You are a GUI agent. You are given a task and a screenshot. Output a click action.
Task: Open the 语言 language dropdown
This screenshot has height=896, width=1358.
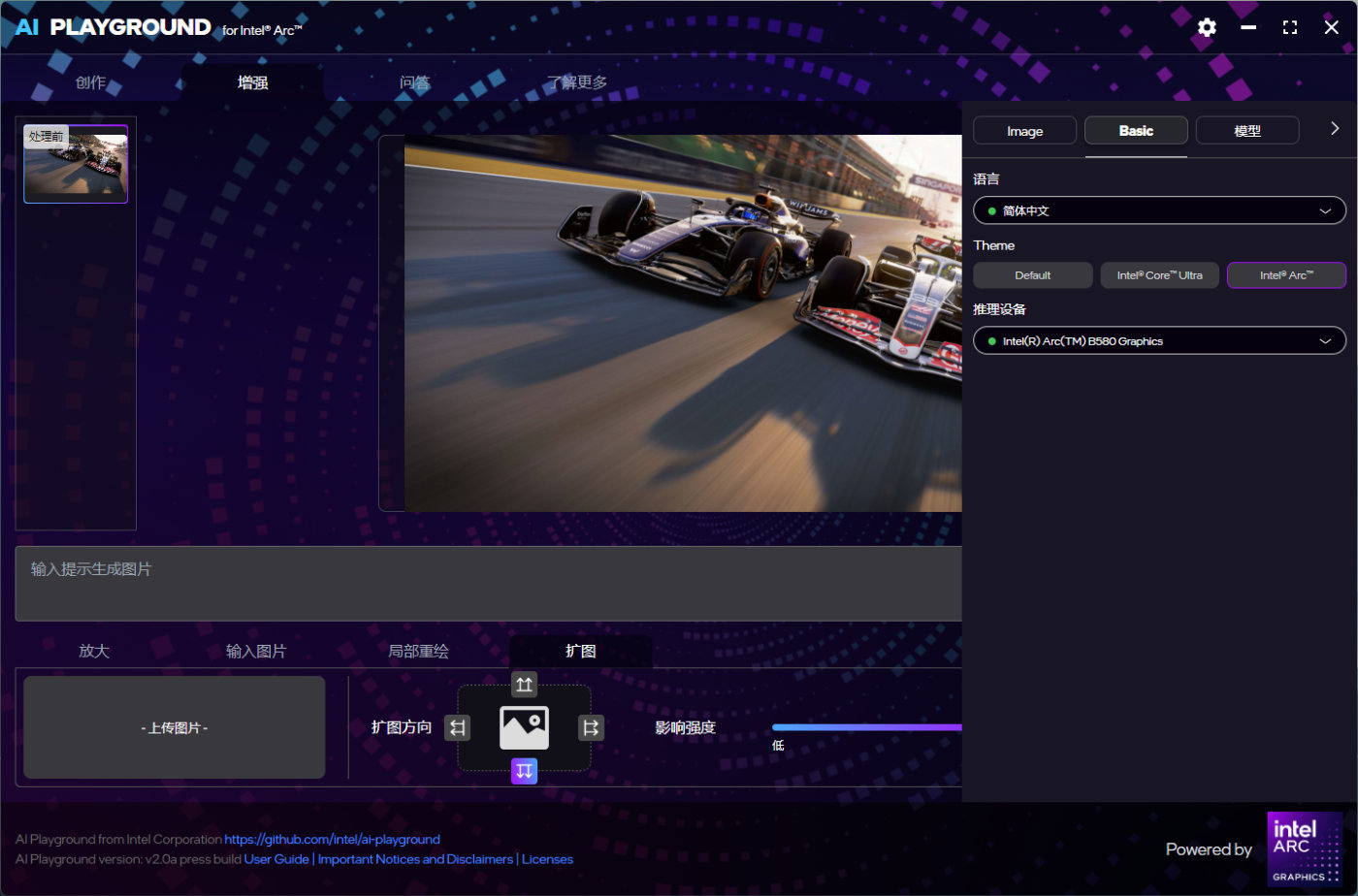1159,210
